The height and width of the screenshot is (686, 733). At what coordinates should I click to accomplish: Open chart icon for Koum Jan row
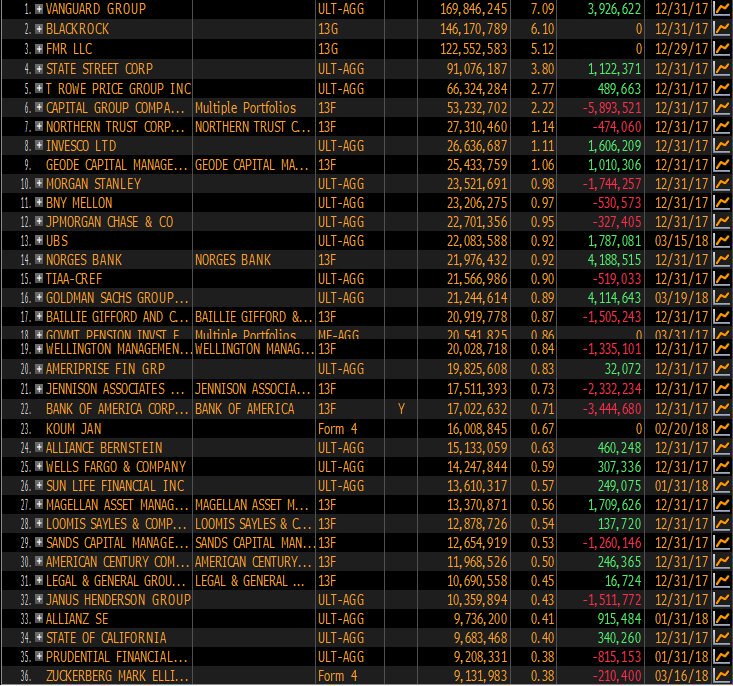point(722,429)
